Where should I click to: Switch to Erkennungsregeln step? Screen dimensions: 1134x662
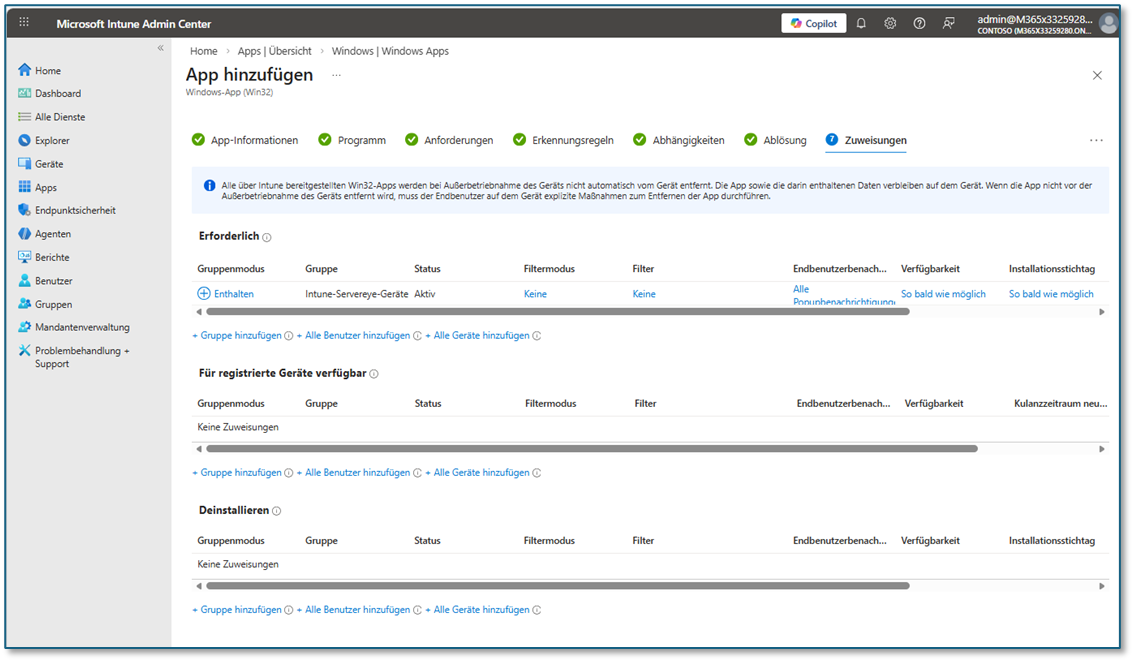click(563, 140)
